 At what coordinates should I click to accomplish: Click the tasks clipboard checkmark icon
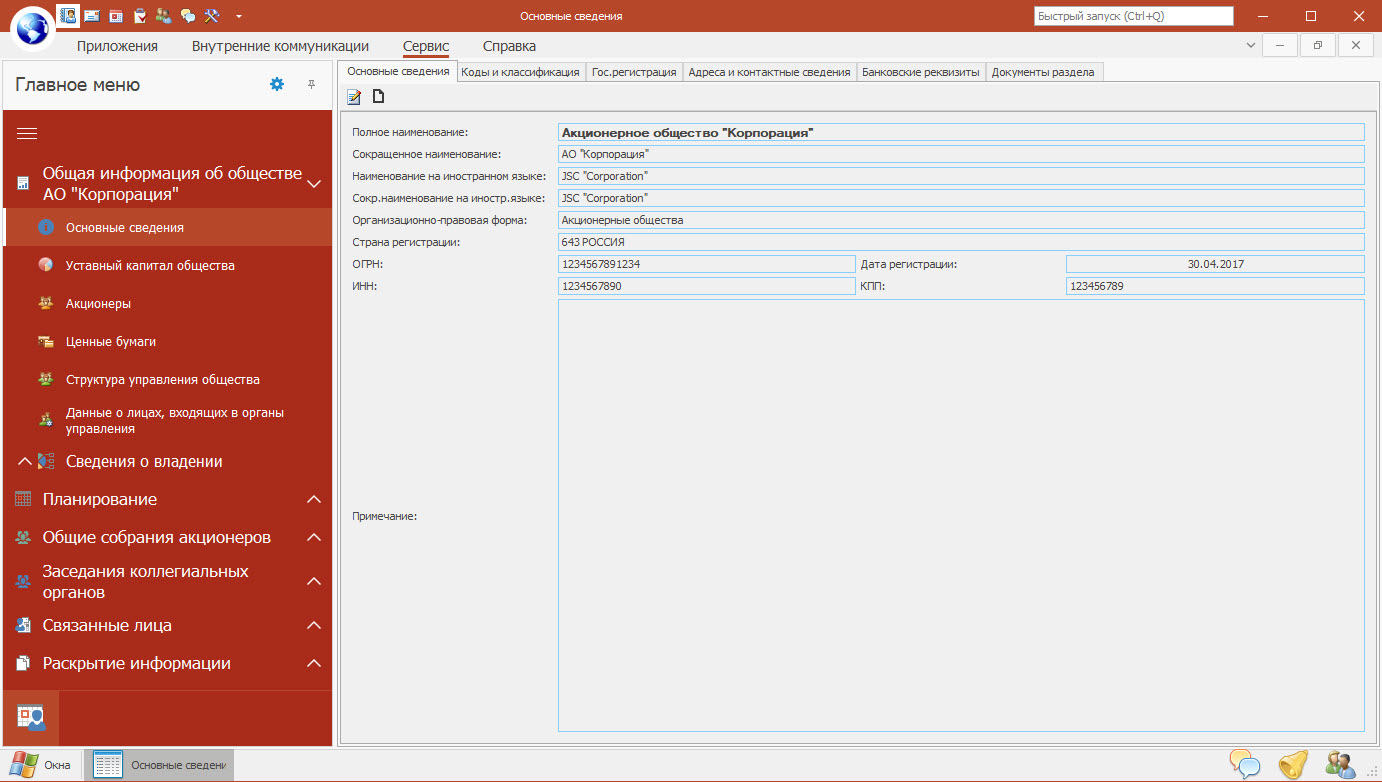pyautogui.click(x=140, y=16)
